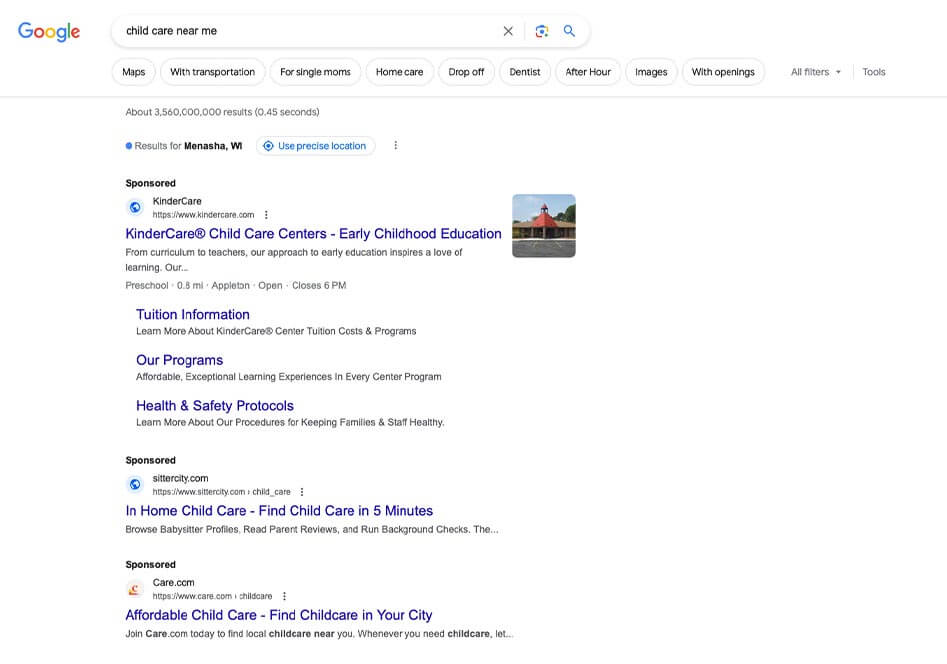
Task: Open Google Lens image search
Action: (541, 31)
